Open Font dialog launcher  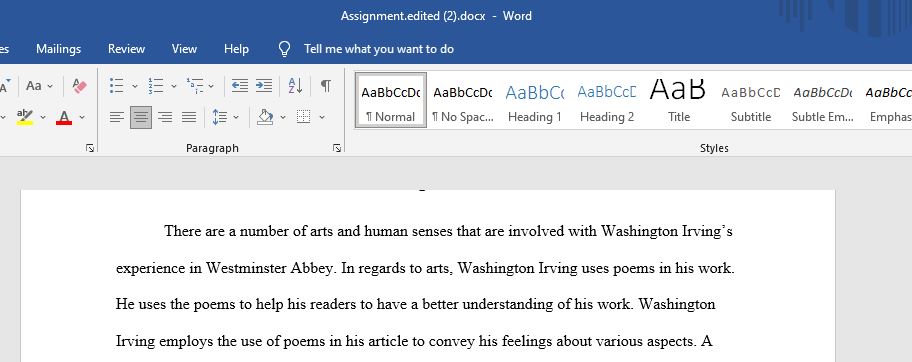tap(90, 148)
